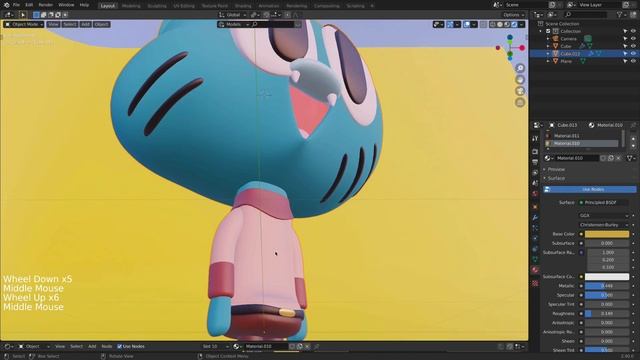Click the viewport Add menu button

click(x=85, y=24)
